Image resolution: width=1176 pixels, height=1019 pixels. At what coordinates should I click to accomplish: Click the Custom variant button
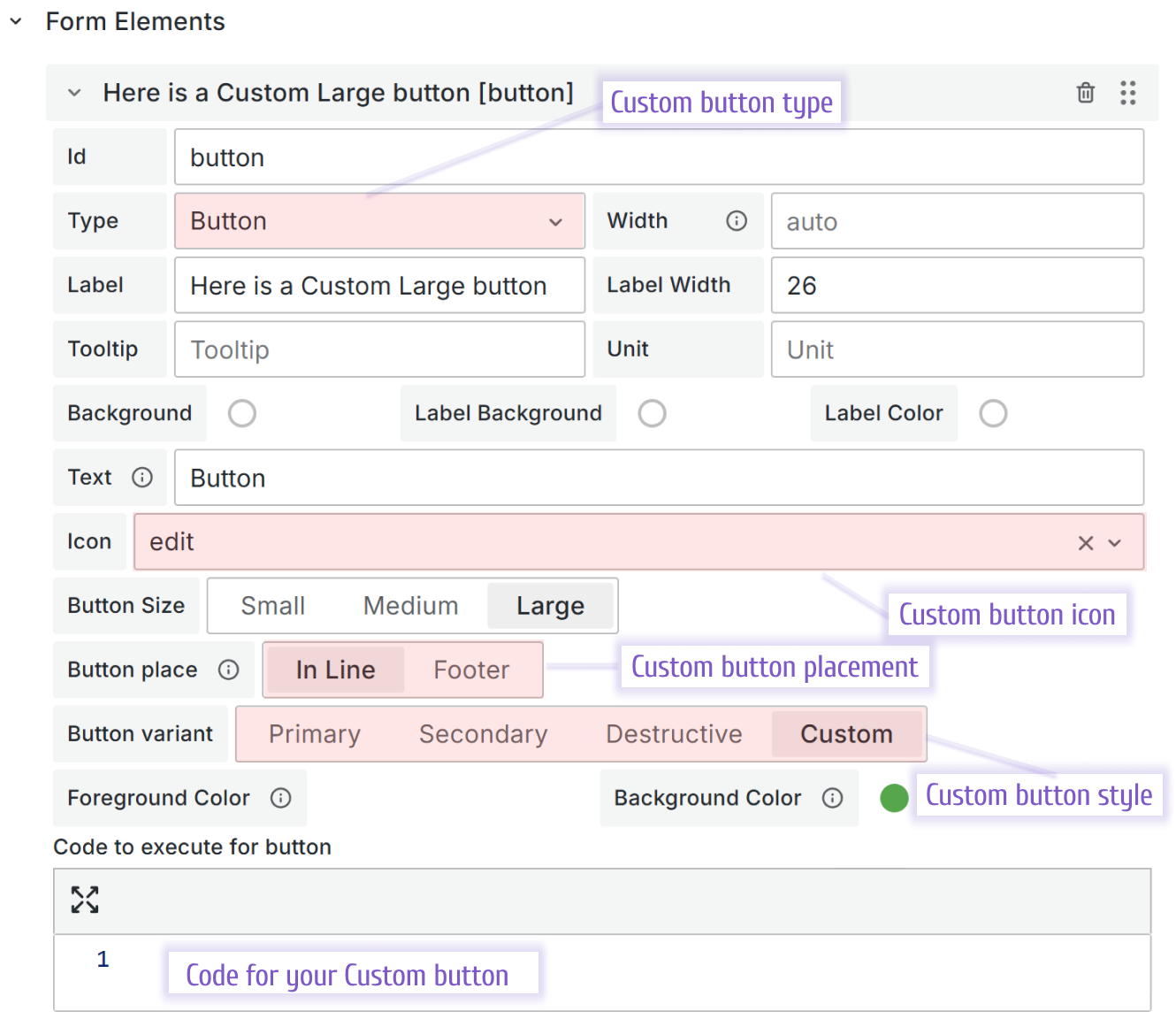[846, 733]
